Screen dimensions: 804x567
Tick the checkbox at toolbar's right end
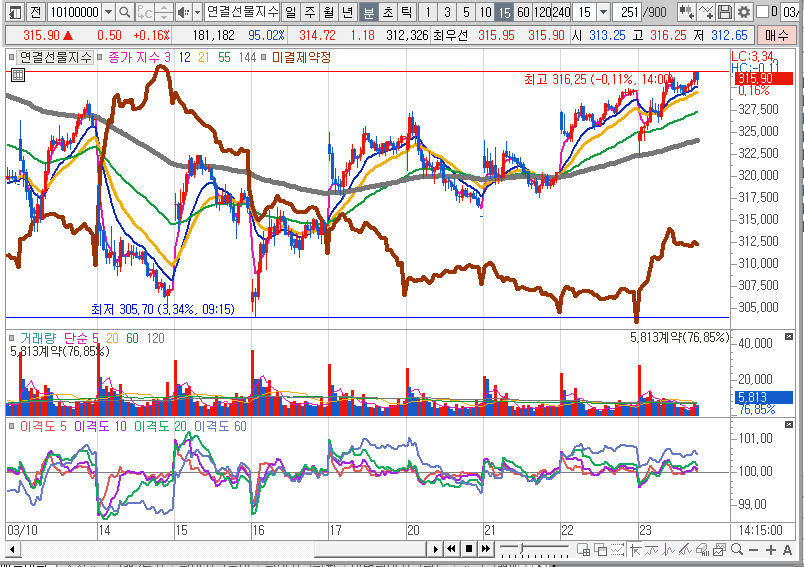pyautogui.click(x=764, y=12)
